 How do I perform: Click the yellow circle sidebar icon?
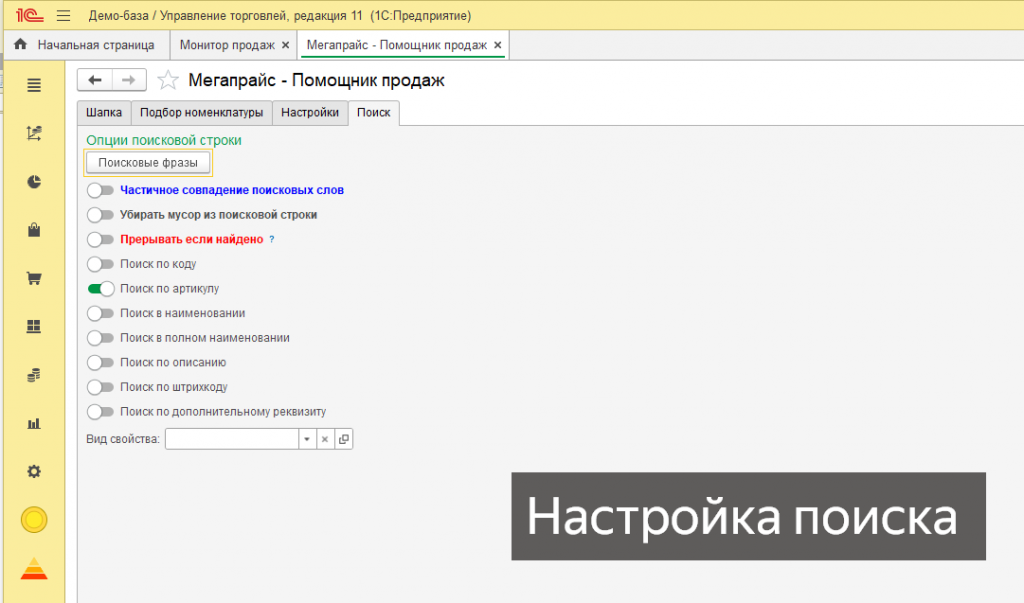pos(34,520)
